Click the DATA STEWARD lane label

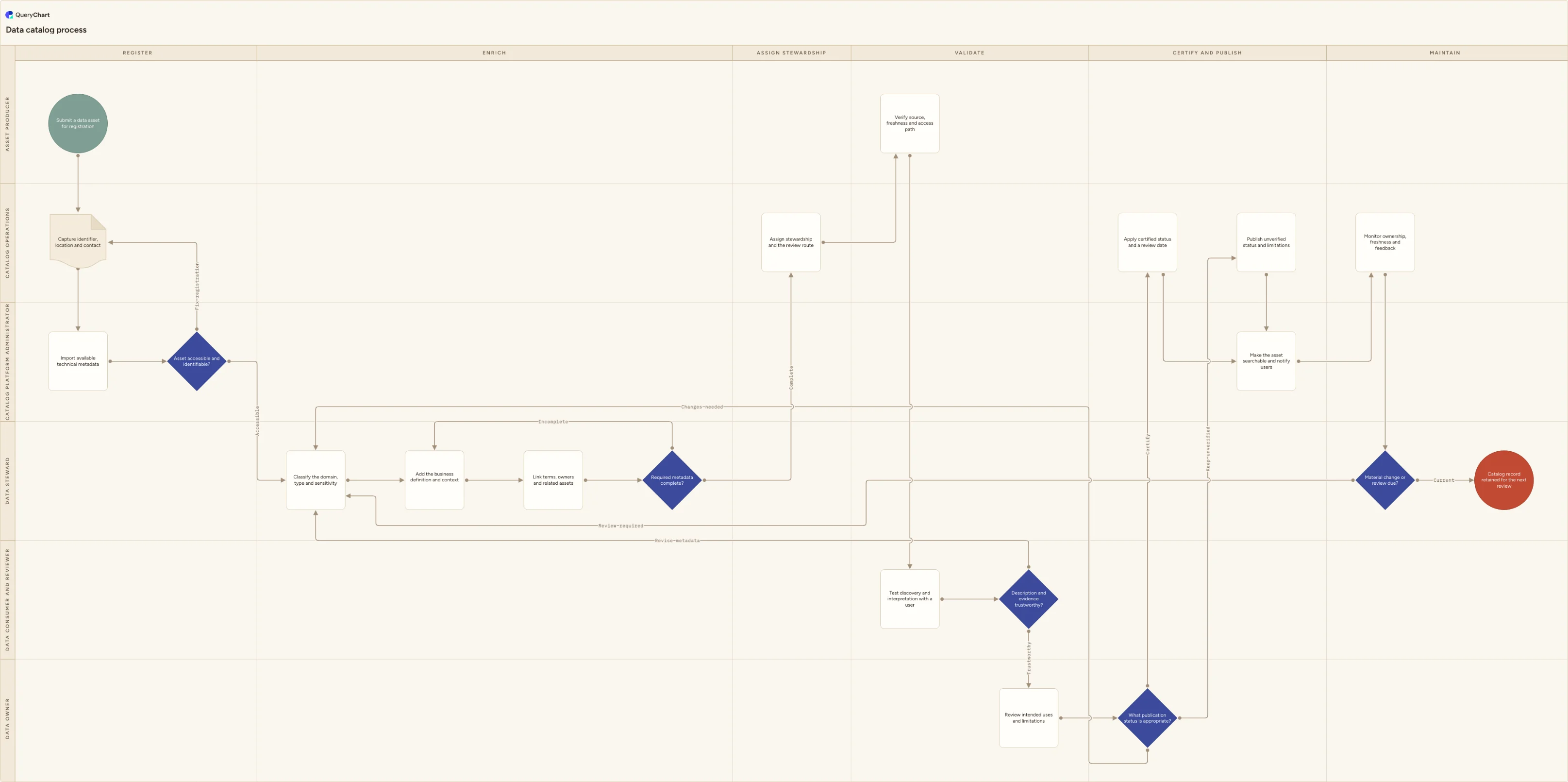coord(8,480)
